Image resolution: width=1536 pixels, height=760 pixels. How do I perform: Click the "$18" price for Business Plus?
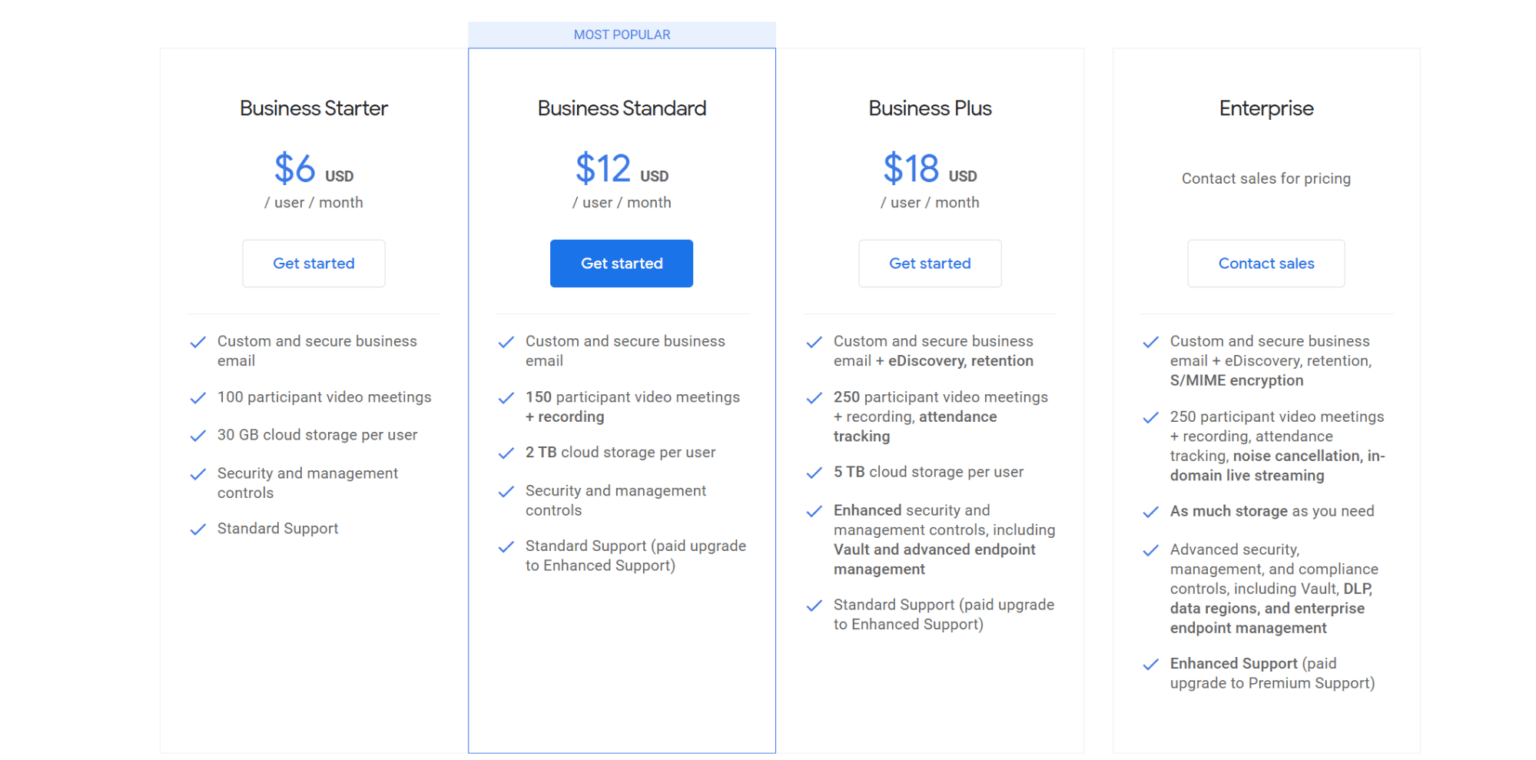(x=910, y=168)
